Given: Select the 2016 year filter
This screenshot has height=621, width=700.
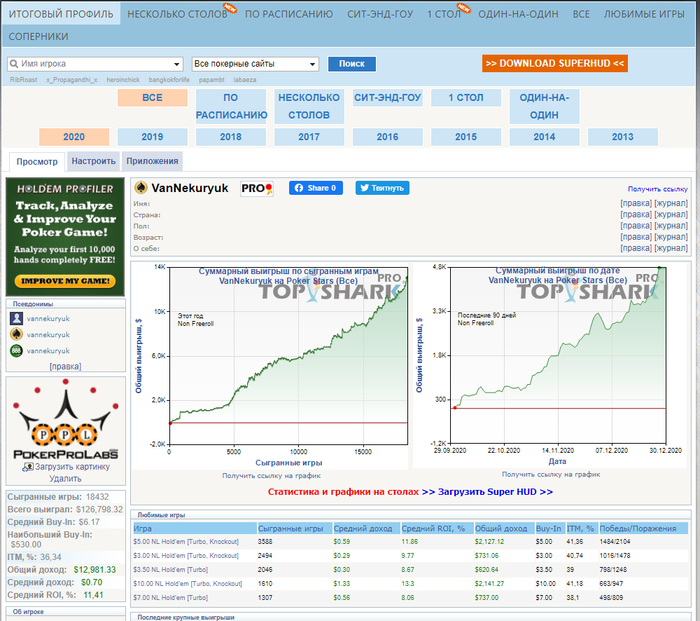Looking at the screenshot, I should [388, 137].
